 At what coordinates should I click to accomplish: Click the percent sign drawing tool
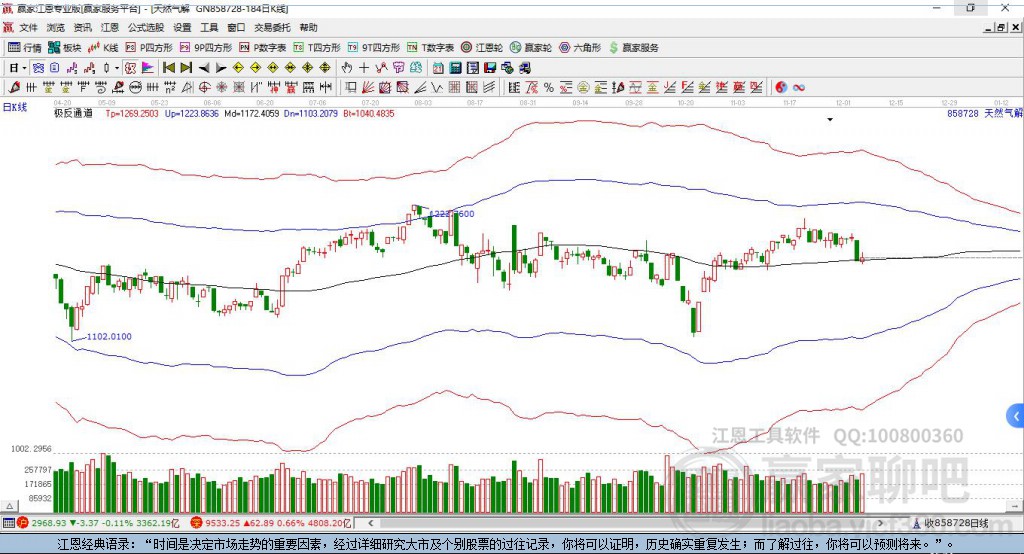pos(549,88)
